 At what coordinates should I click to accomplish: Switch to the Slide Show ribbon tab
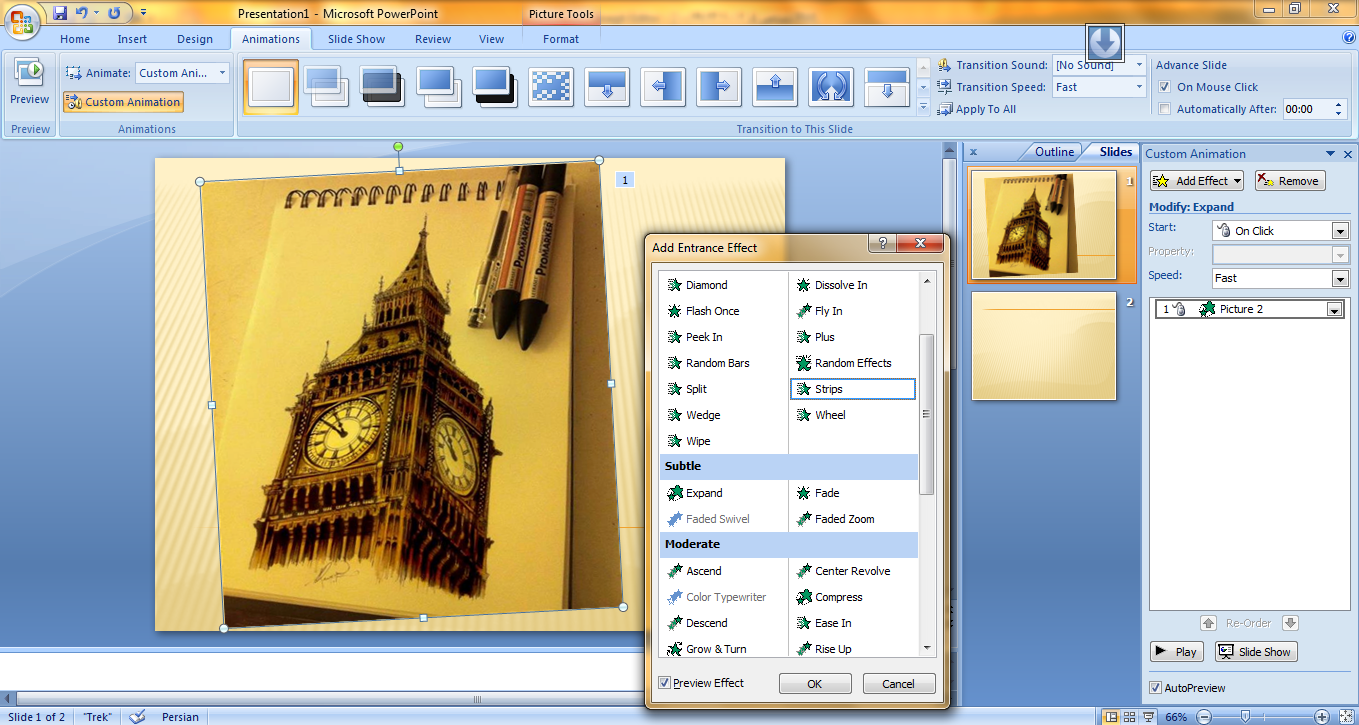[x=356, y=39]
